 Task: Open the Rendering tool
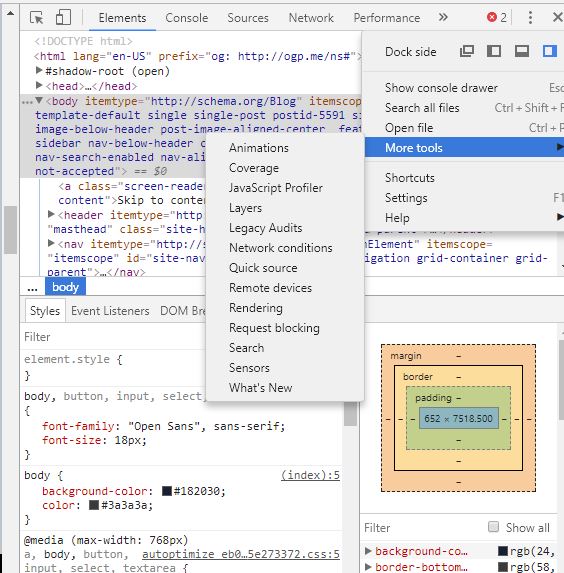(285, 308)
